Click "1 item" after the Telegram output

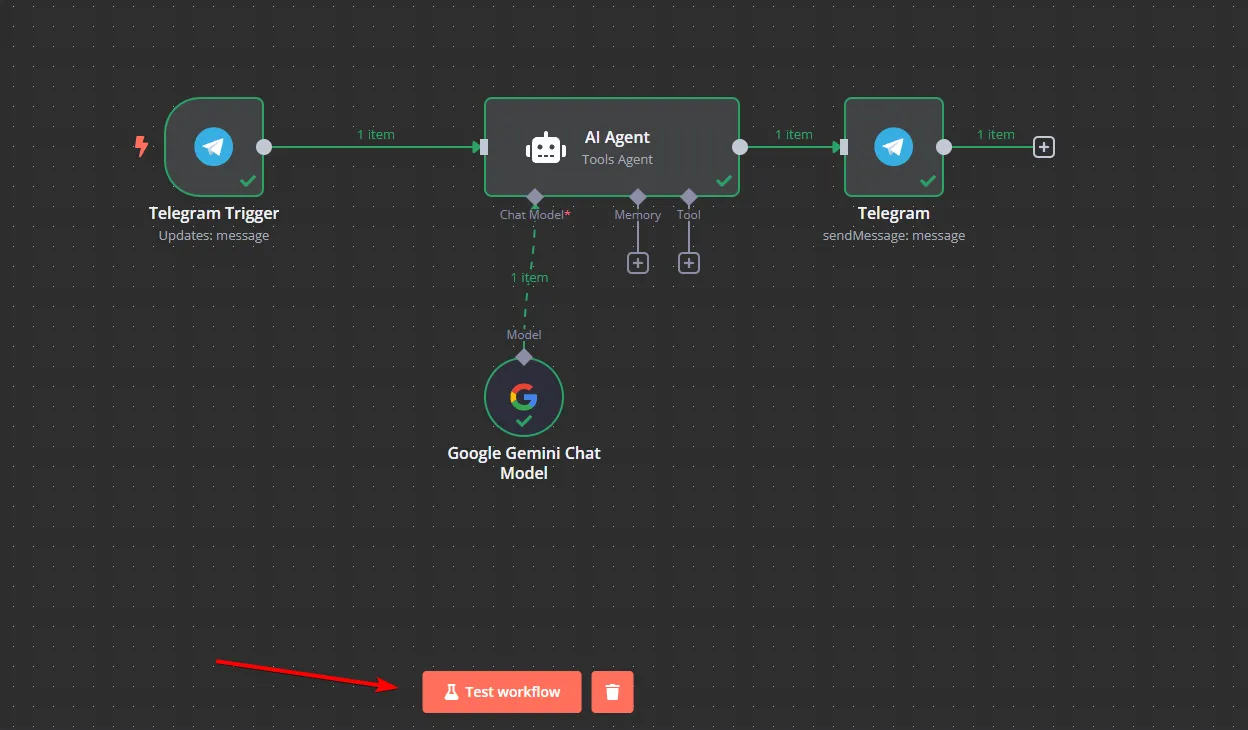(995, 134)
